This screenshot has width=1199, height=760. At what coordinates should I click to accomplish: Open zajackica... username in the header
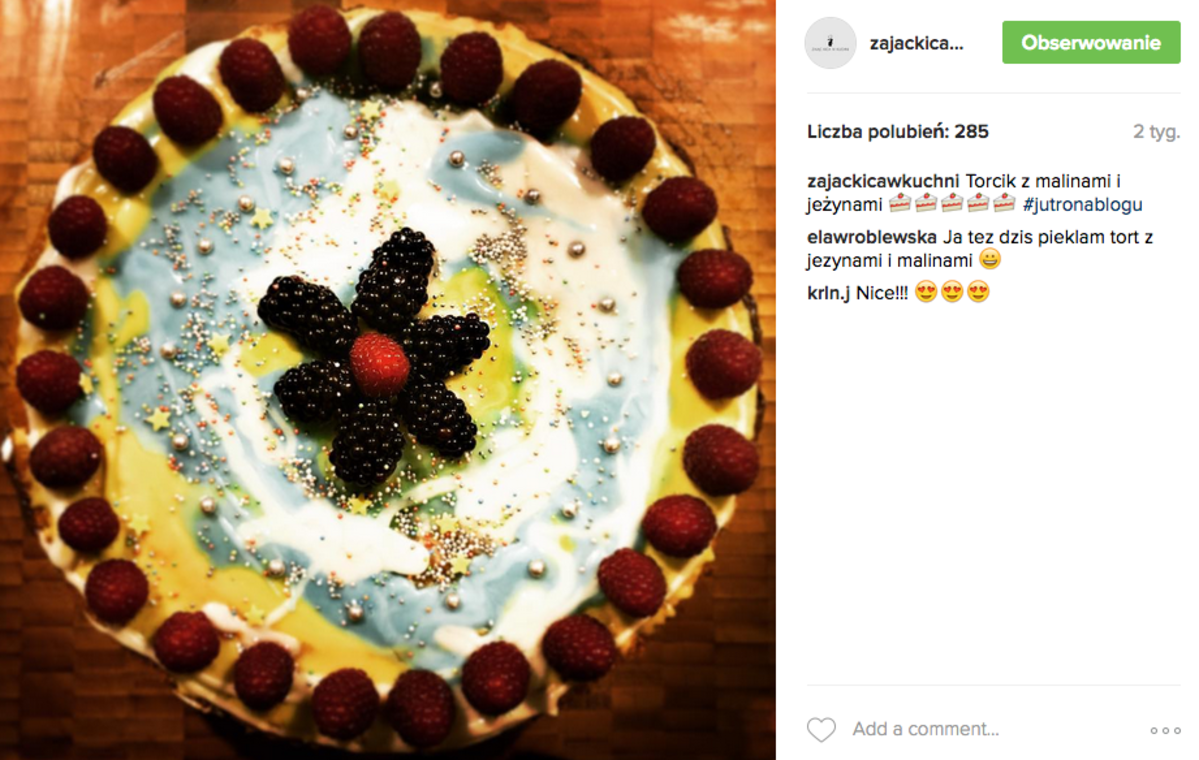click(916, 44)
